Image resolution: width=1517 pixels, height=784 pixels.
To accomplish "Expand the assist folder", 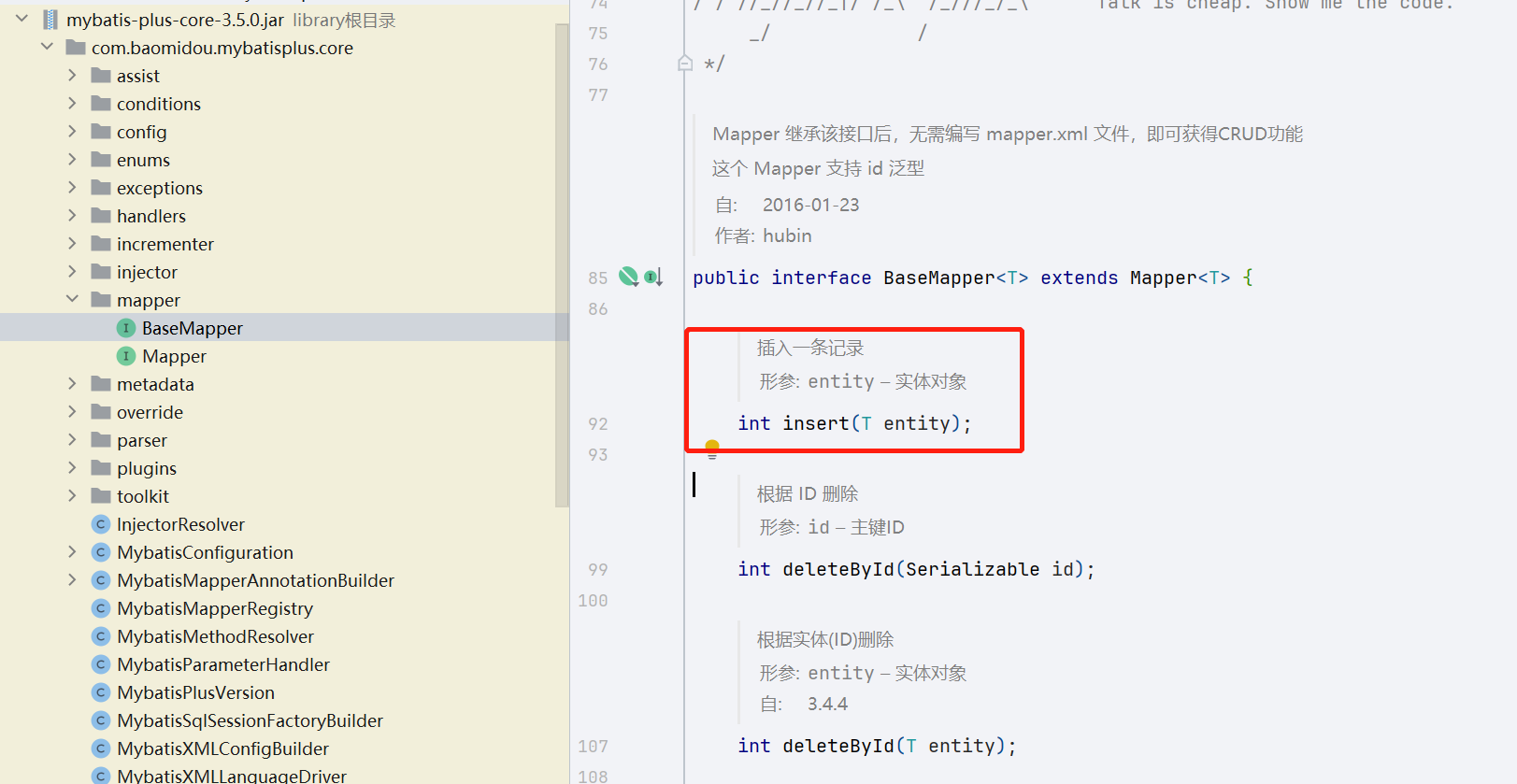I will pos(72,75).
